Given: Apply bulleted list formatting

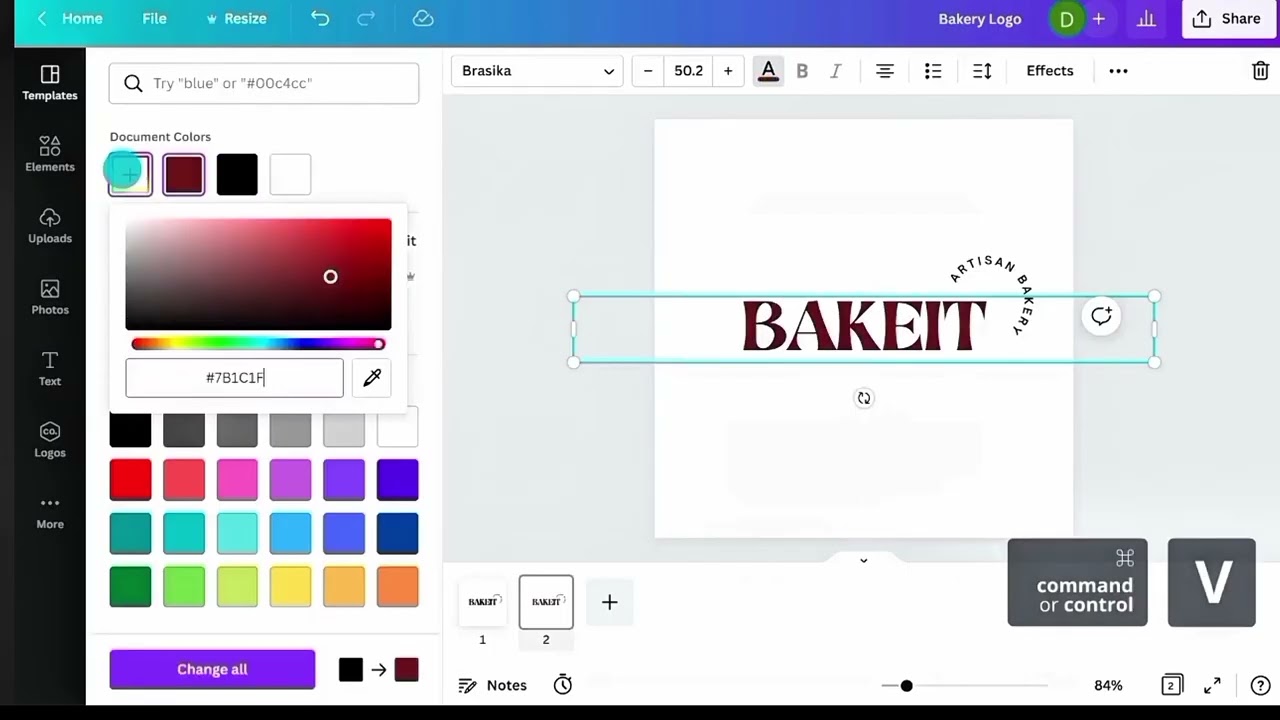Looking at the screenshot, I should click(x=933, y=71).
